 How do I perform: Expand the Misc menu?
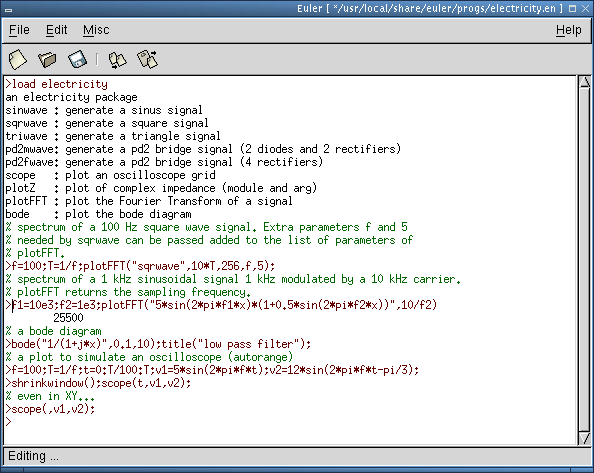pyautogui.click(x=96, y=30)
